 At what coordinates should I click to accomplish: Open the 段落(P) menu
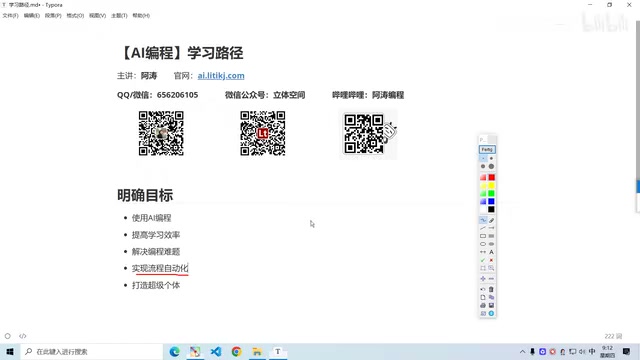tap(53, 16)
